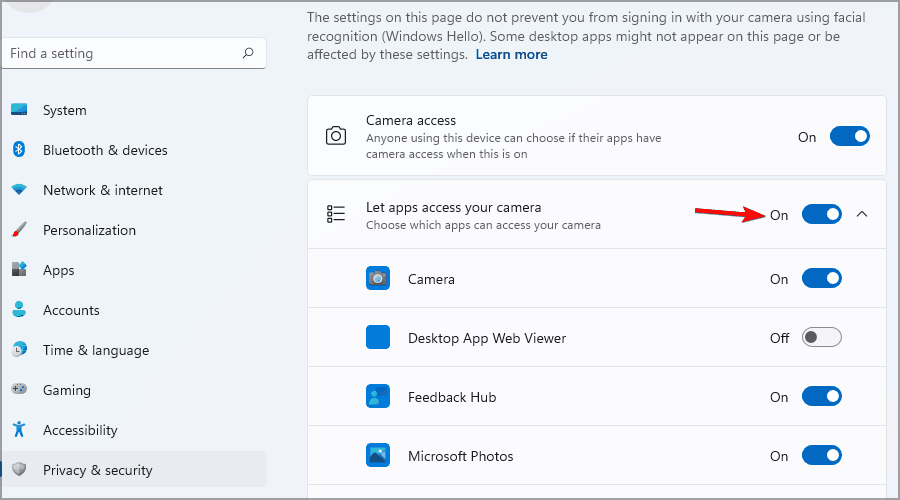
Task: Go to Personalization settings
Action: 89,230
